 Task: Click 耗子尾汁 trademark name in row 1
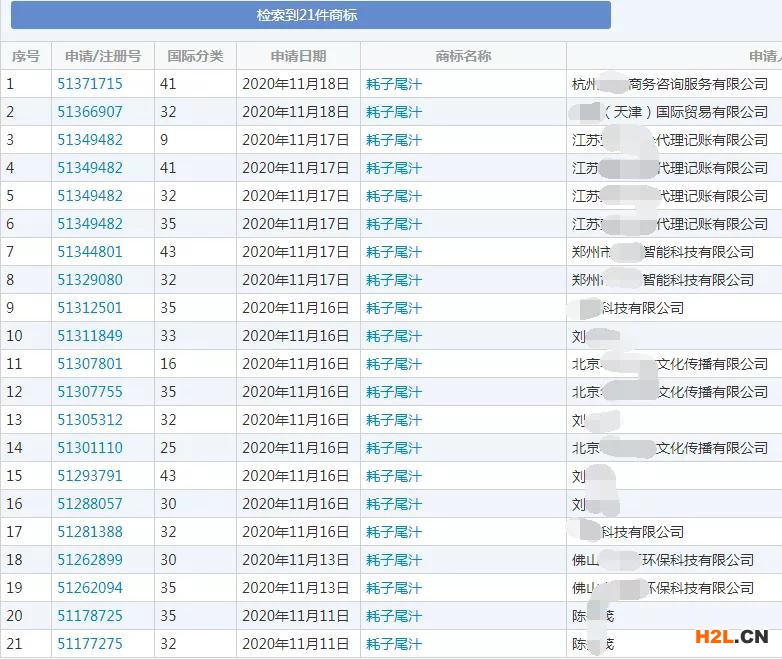point(394,84)
